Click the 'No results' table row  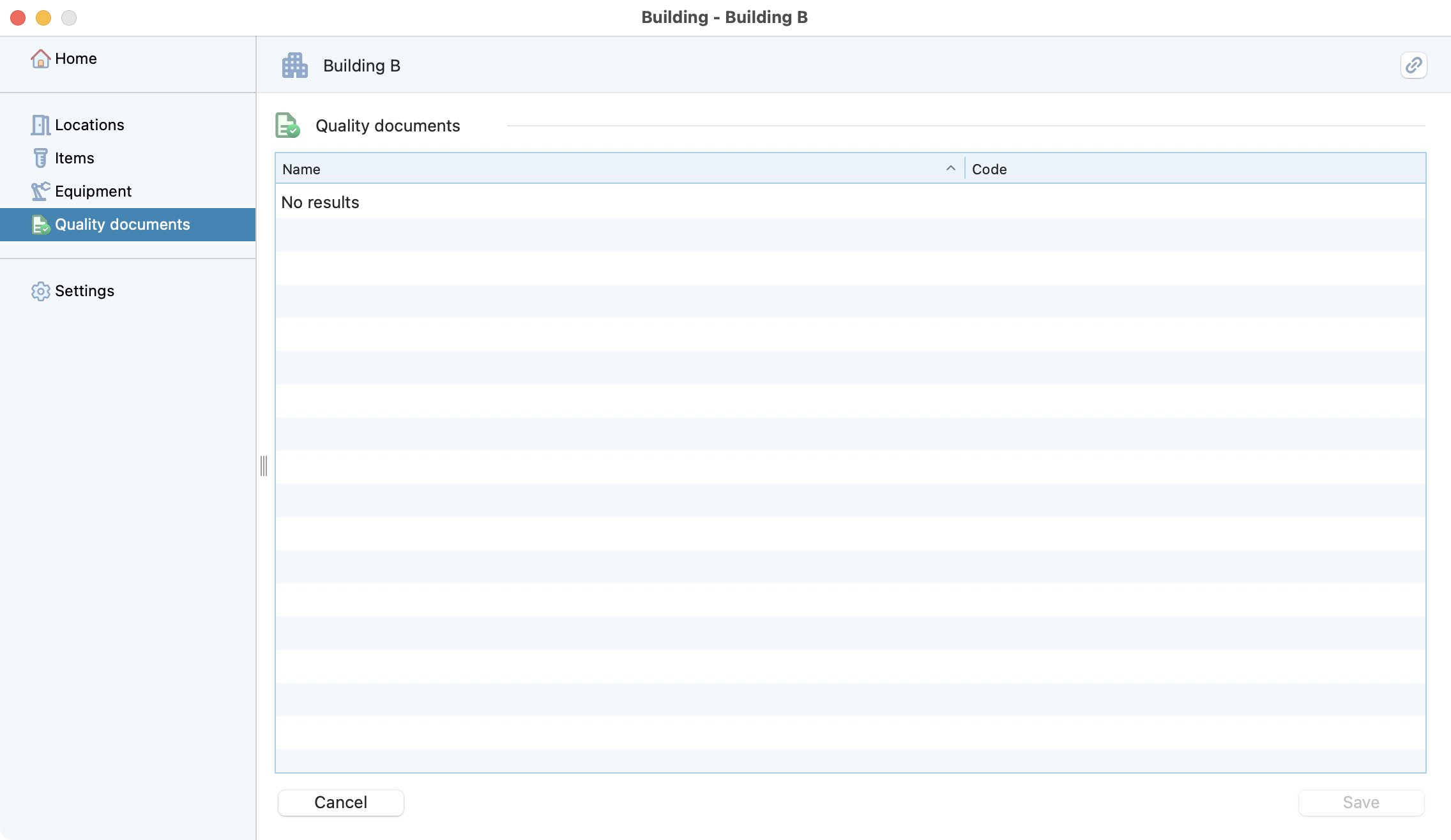point(851,202)
